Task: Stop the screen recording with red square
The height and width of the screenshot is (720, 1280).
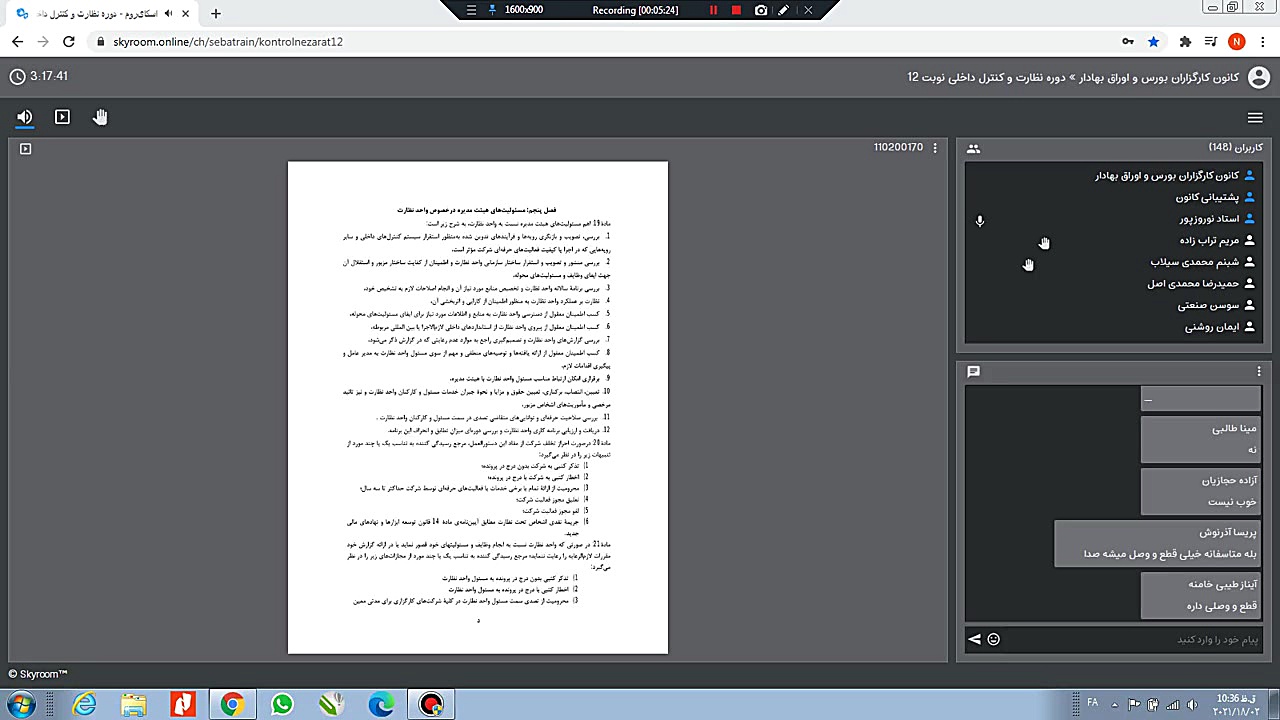Action: (736, 10)
